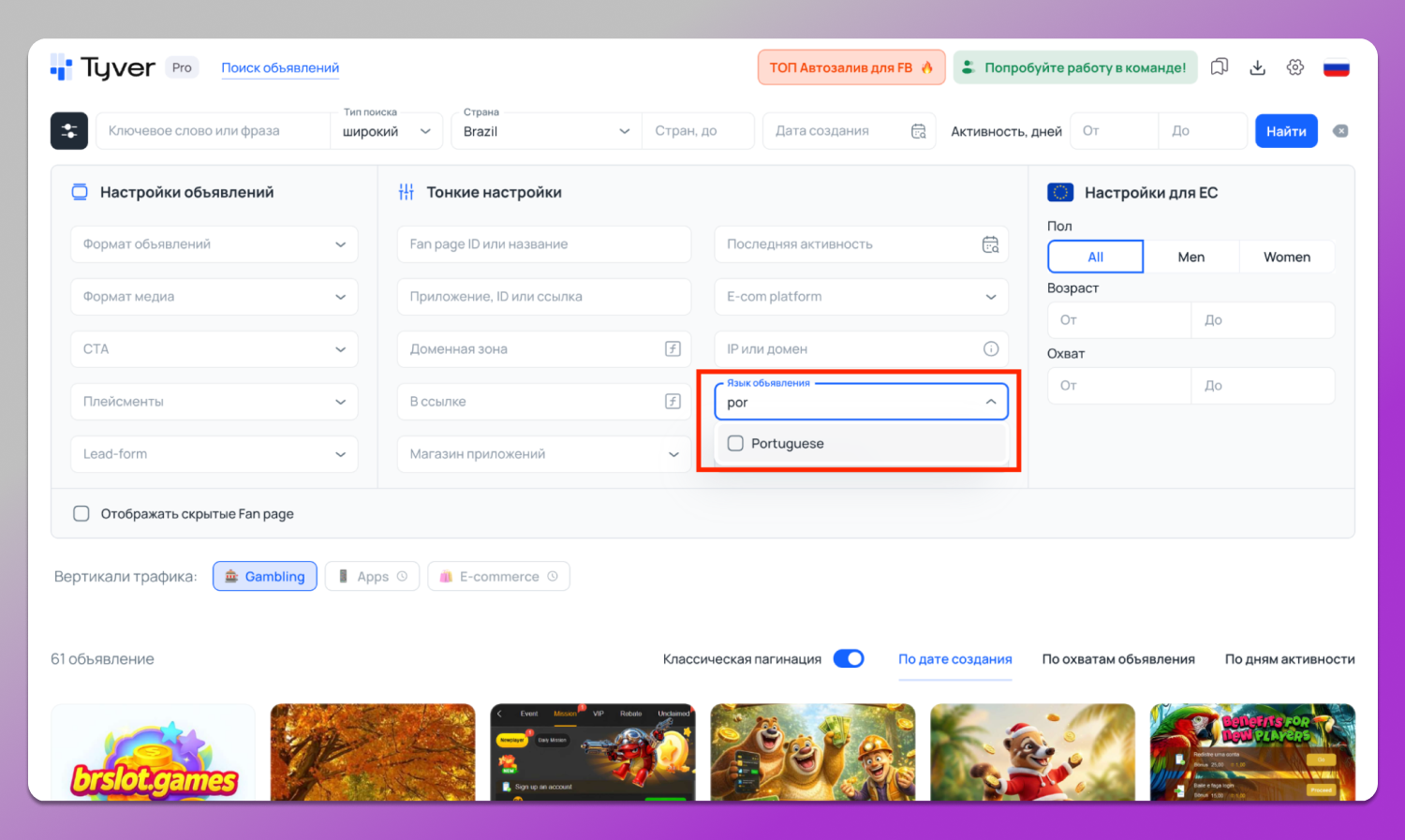Viewport: 1405px width, 840px height.
Task: Select По дням активности sorting tab
Action: (x=1289, y=659)
